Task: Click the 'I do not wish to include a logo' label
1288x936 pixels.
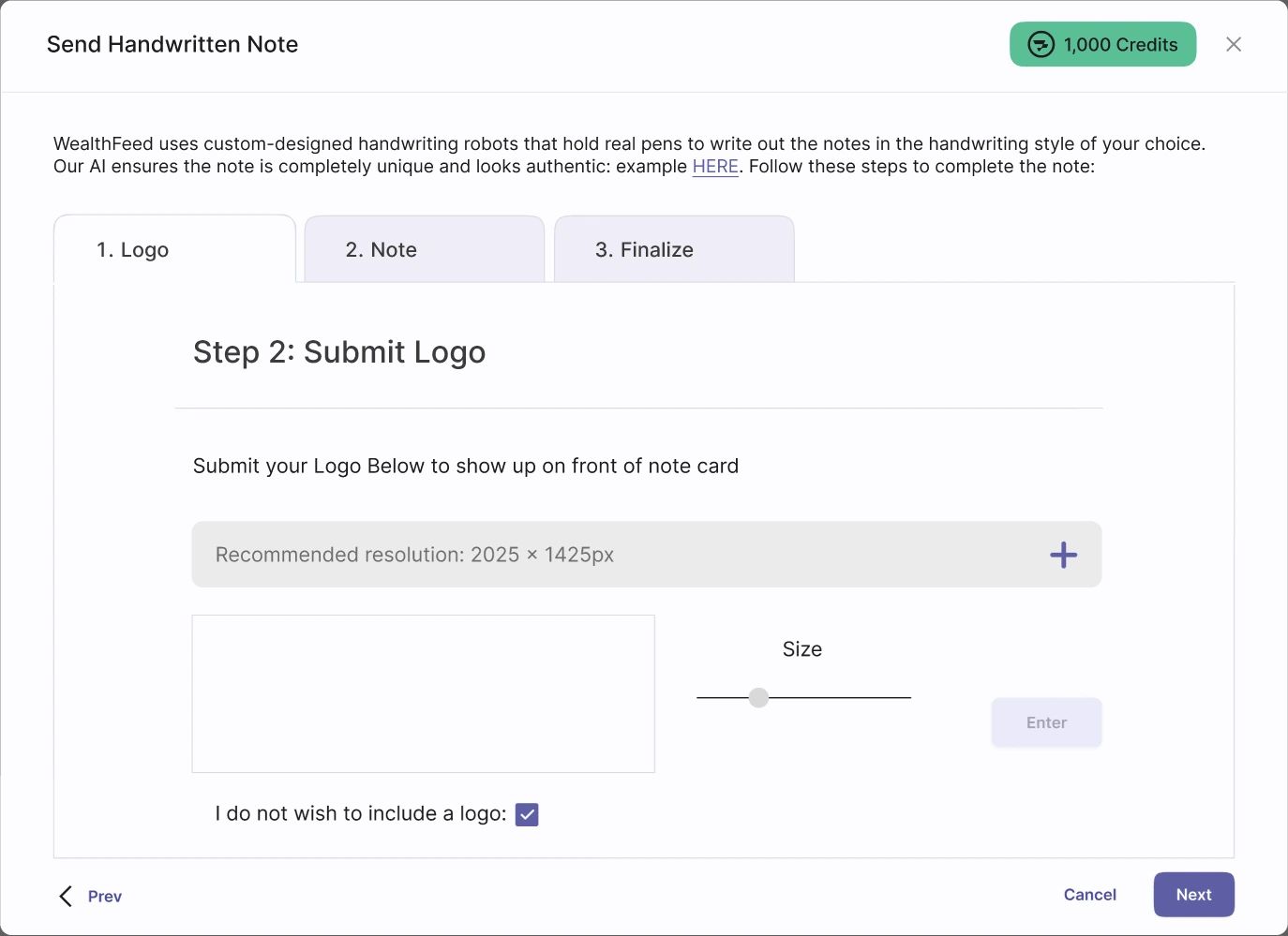Action: coord(361,813)
